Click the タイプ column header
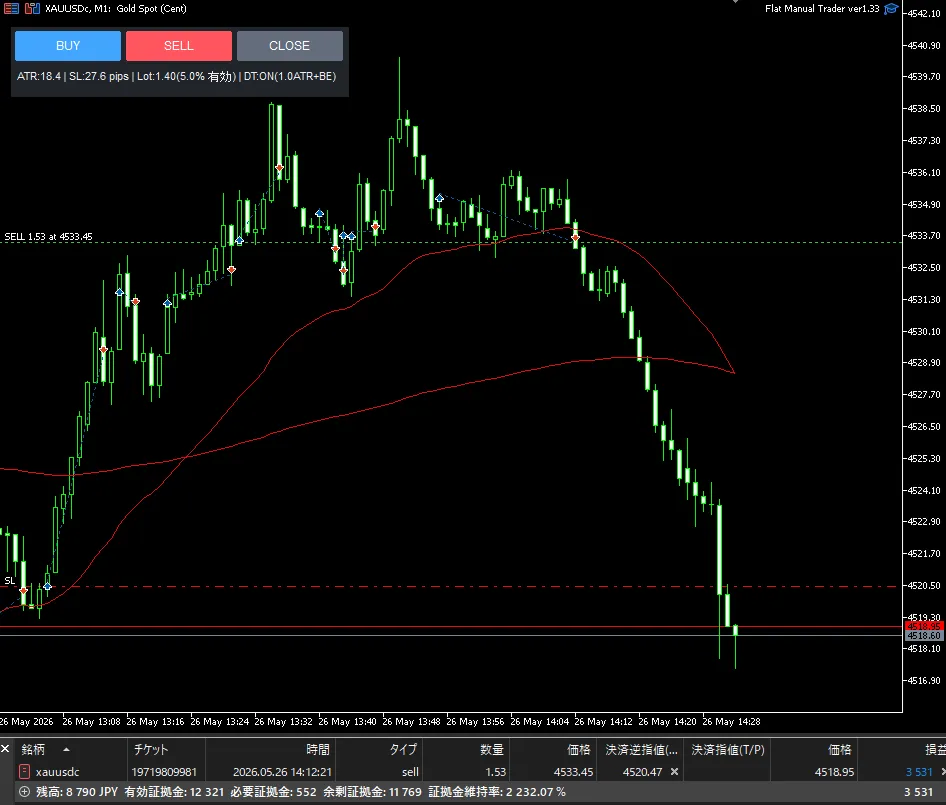 pyautogui.click(x=403, y=749)
